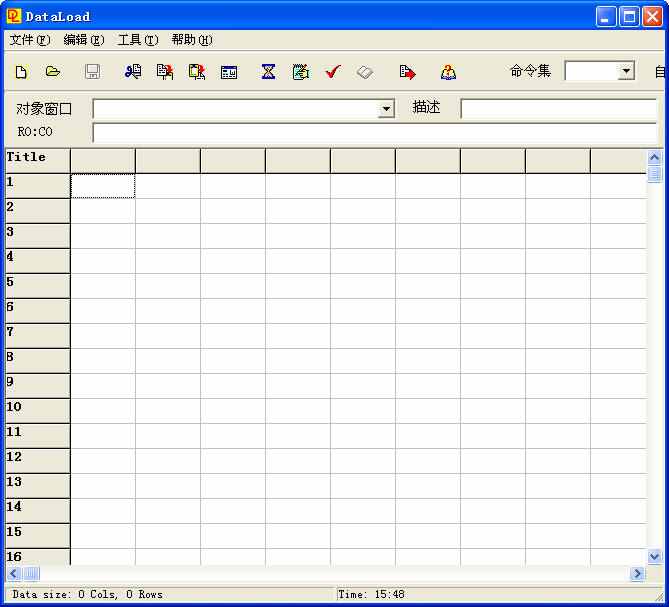Viewport: 669px width, 607px height.
Task: Click the New file toolbar icon
Action: coord(21,72)
